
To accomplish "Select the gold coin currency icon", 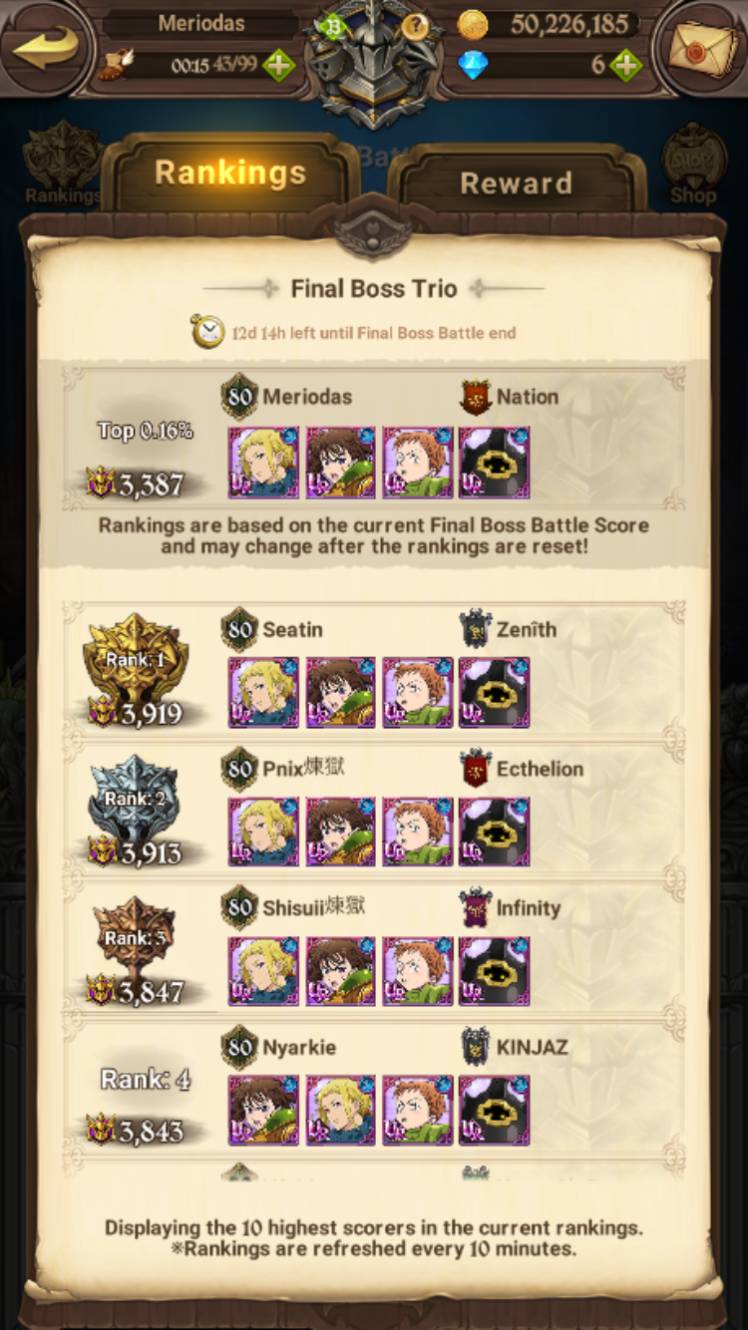I will pyautogui.click(x=473, y=24).
